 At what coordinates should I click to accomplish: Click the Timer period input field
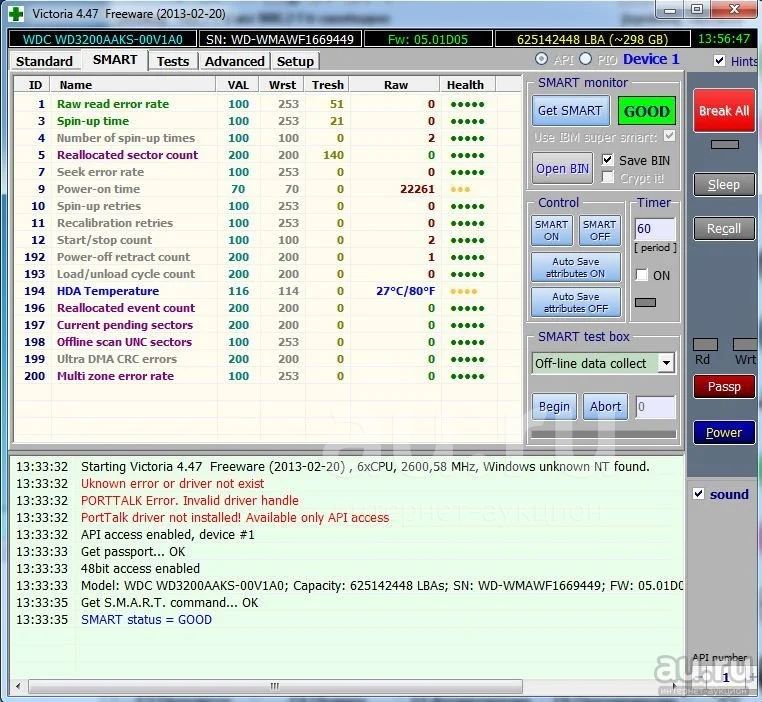(655, 229)
